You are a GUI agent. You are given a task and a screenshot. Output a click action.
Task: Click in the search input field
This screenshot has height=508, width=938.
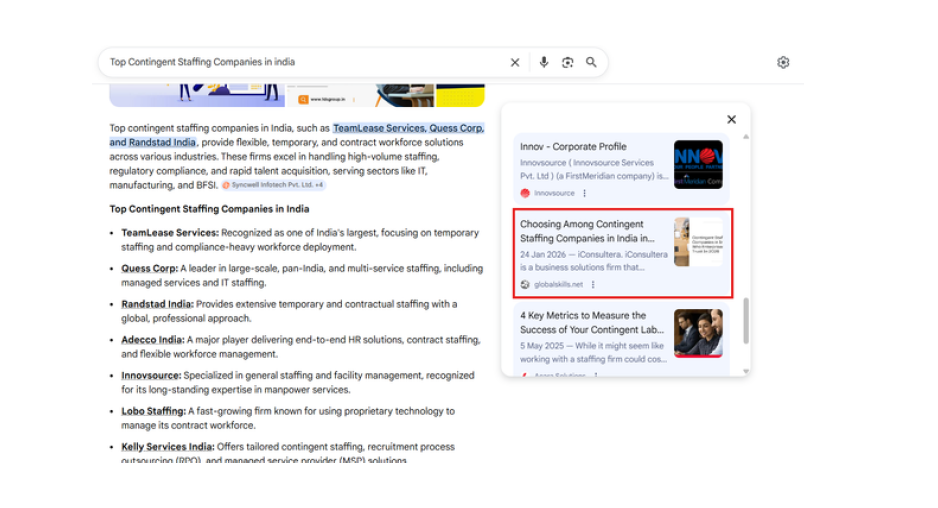300,62
